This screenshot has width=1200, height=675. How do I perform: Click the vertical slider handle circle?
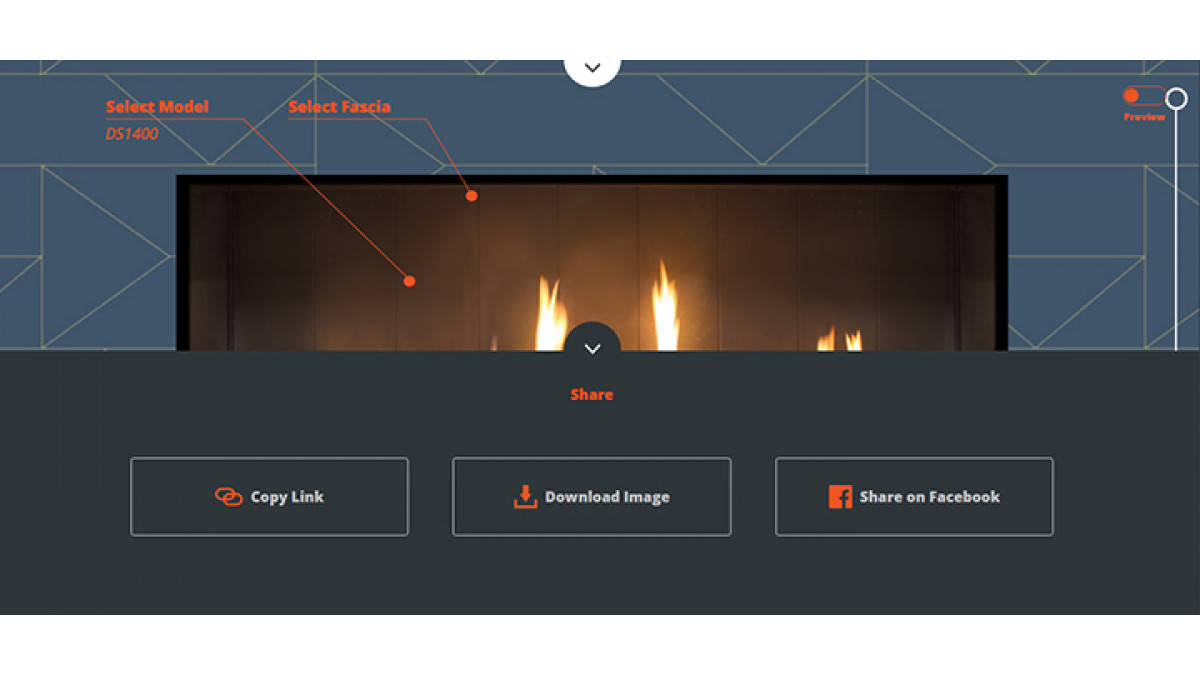[1177, 98]
